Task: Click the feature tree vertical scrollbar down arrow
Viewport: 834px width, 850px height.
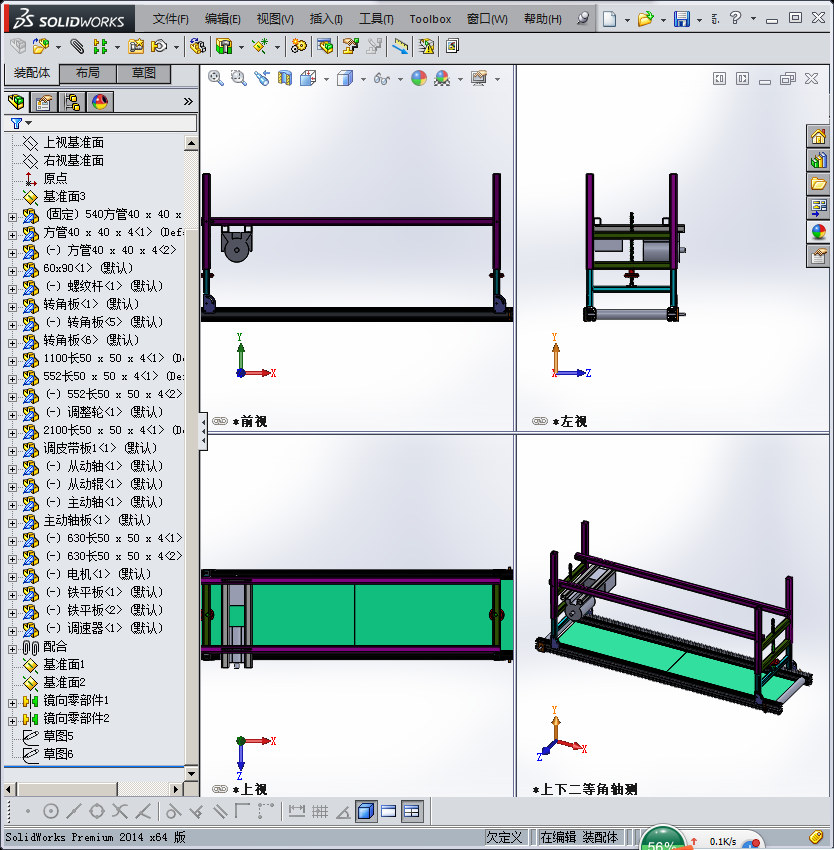Action: [191, 773]
